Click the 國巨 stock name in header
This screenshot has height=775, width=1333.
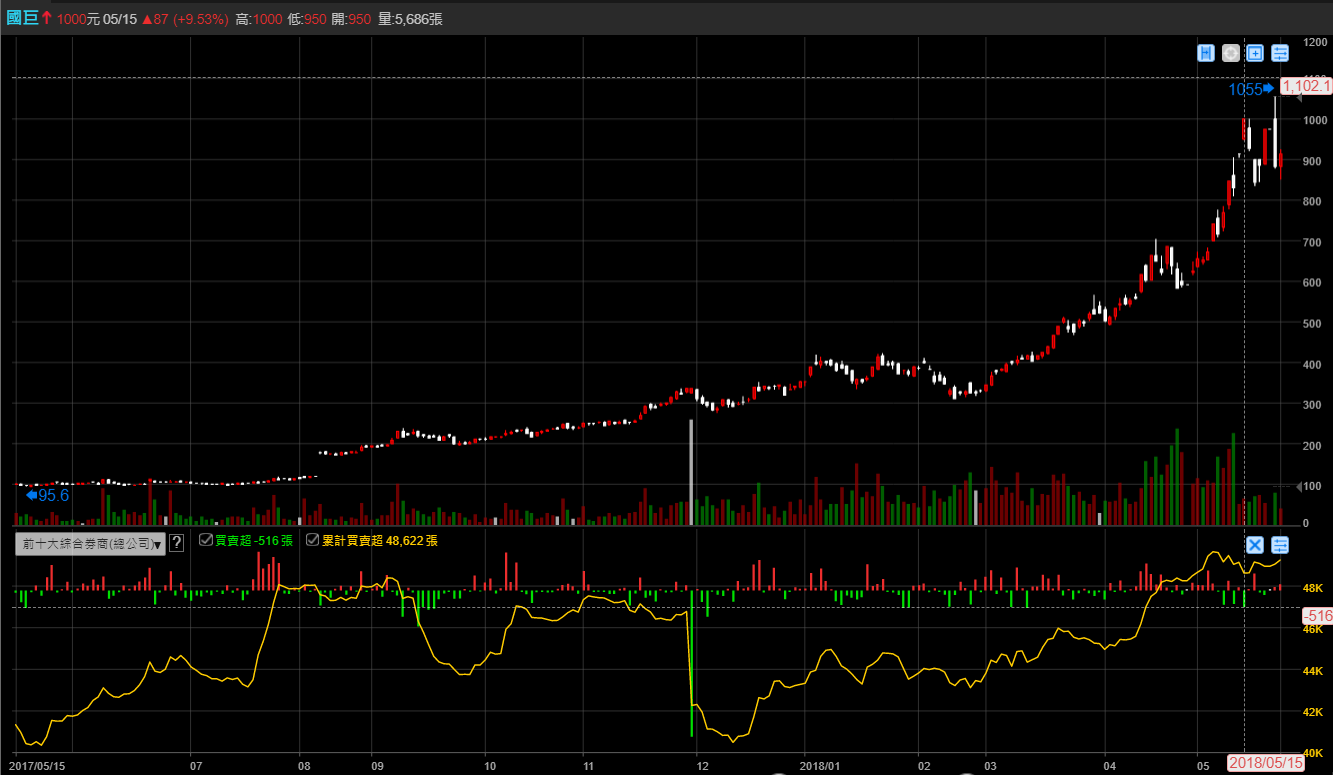(22, 18)
